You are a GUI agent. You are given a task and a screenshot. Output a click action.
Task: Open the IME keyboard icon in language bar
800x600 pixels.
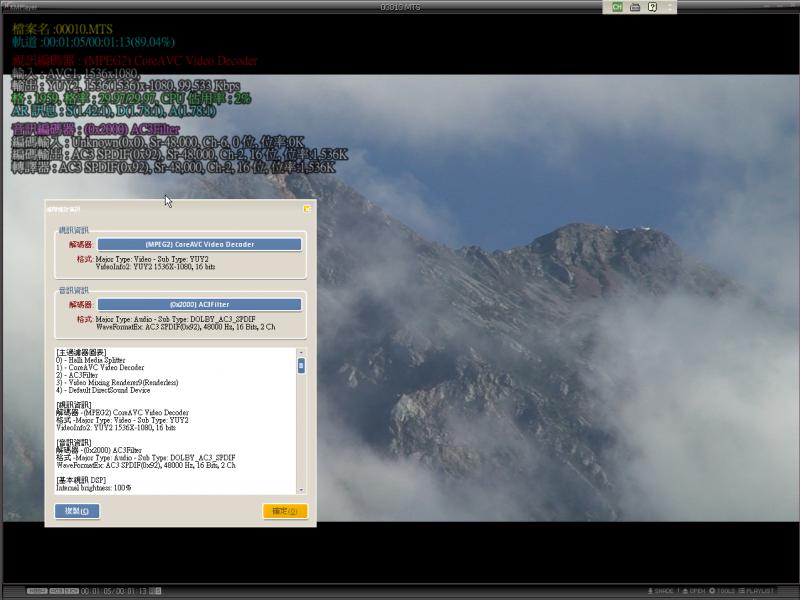635,7
